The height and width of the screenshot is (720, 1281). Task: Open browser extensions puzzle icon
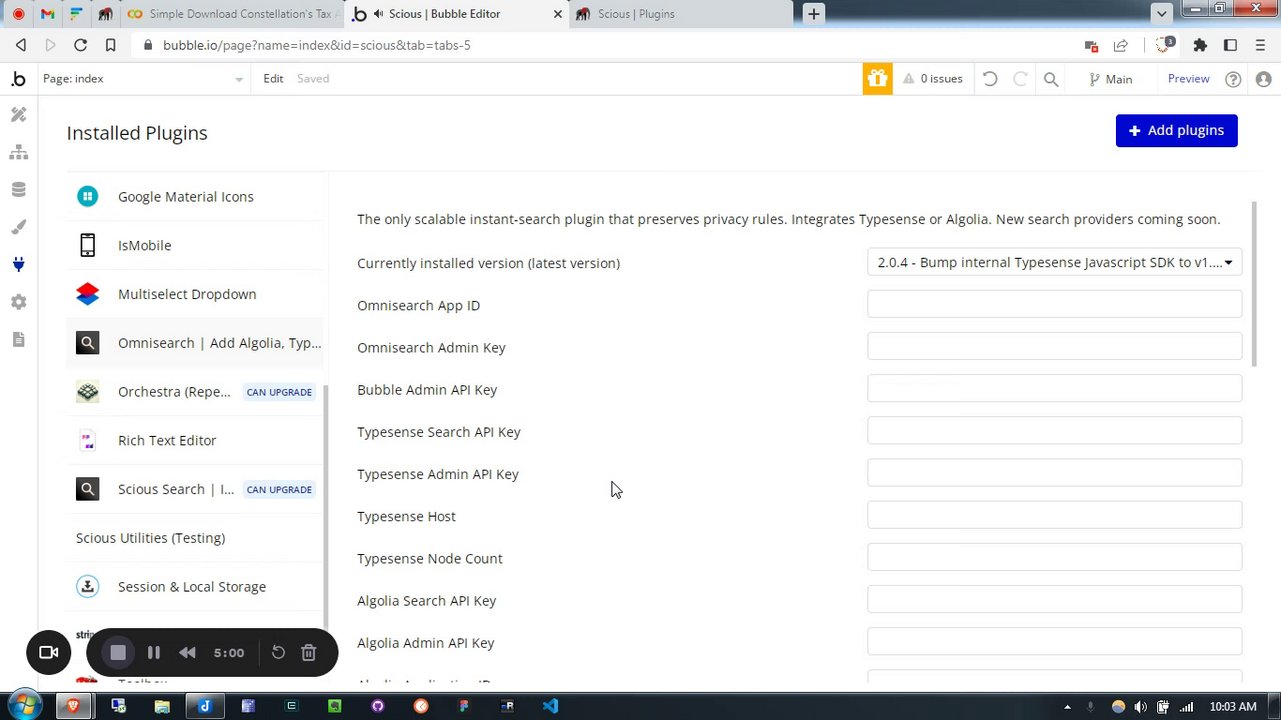click(x=1200, y=45)
